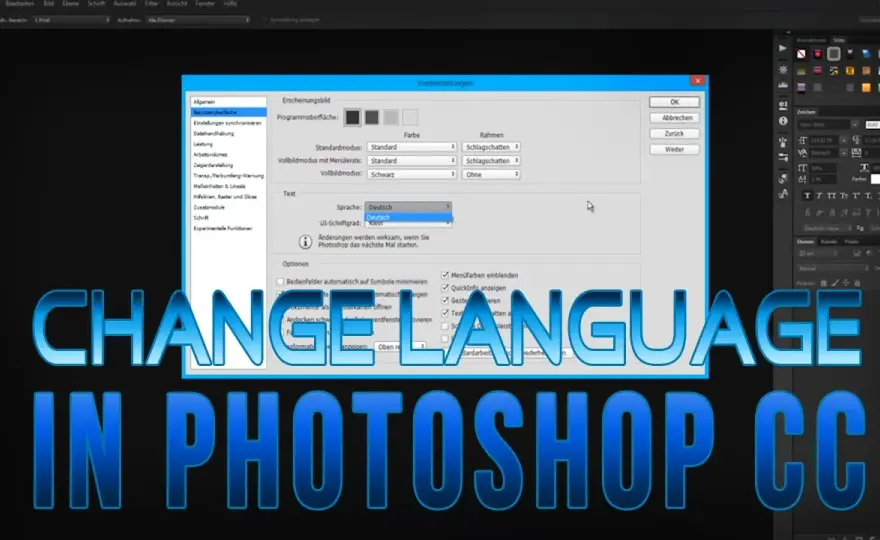
Task: Switch to the Kanäle tab
Action: (x=829, y=241)
